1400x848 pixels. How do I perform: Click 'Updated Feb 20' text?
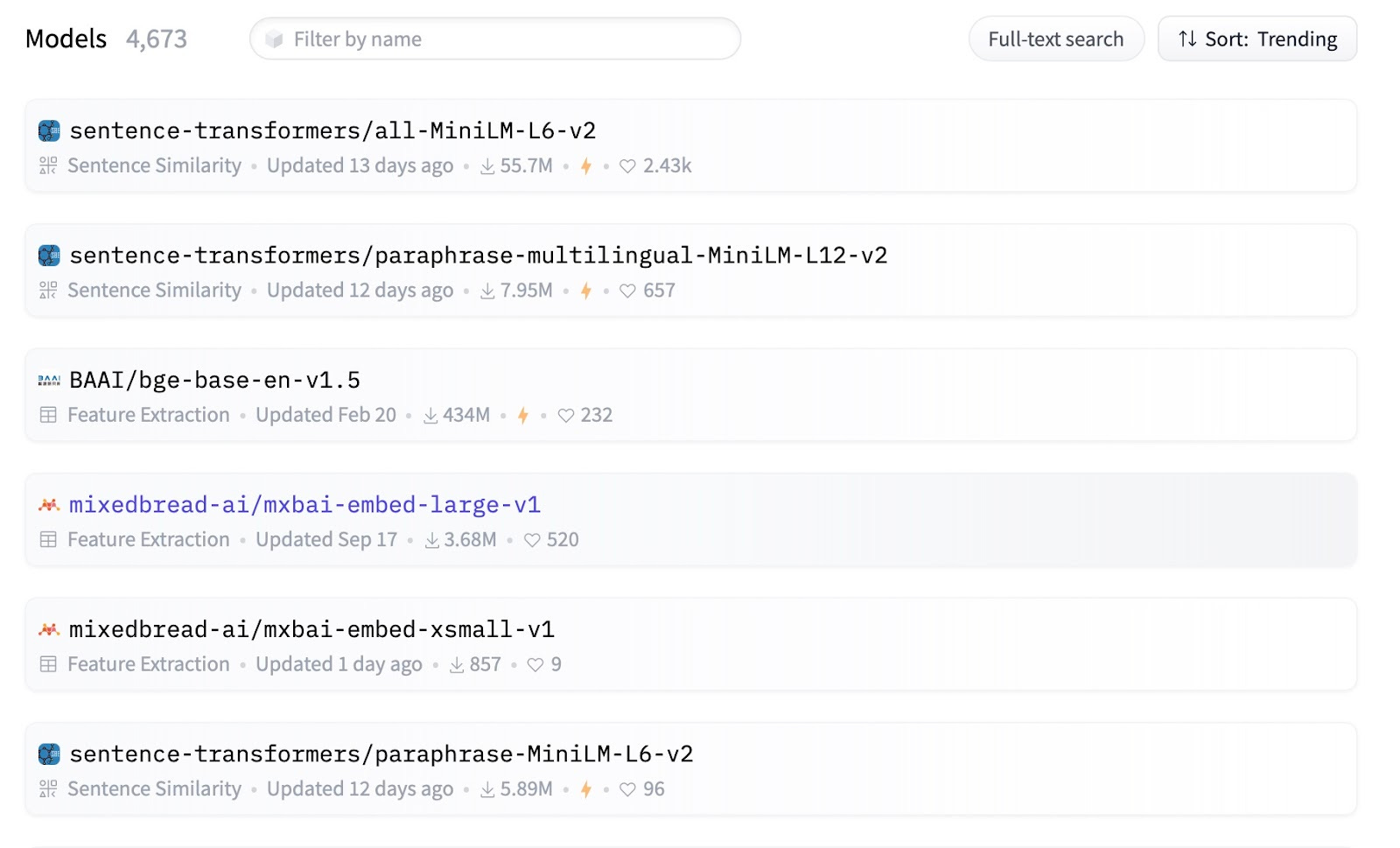325,416
